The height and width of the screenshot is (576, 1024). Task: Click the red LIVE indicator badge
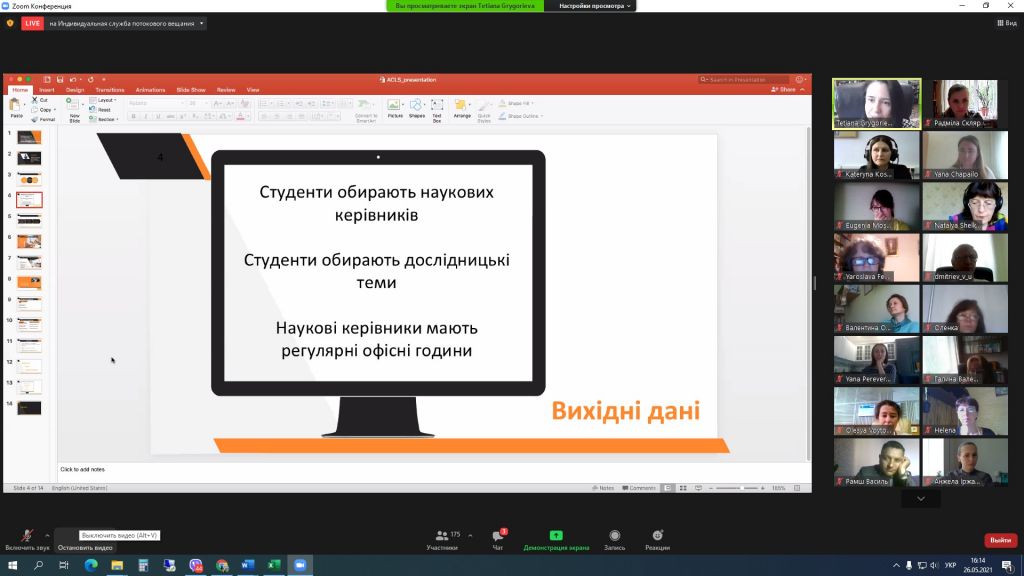point(32,24)
